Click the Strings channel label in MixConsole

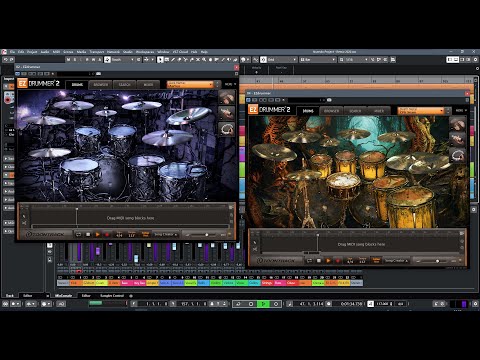(267, 283)
